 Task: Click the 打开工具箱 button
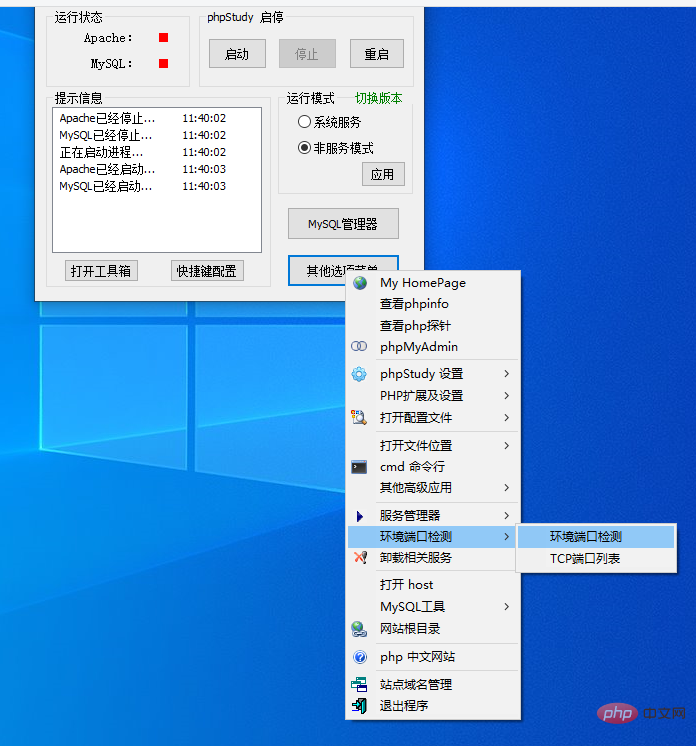pos(101,271)
